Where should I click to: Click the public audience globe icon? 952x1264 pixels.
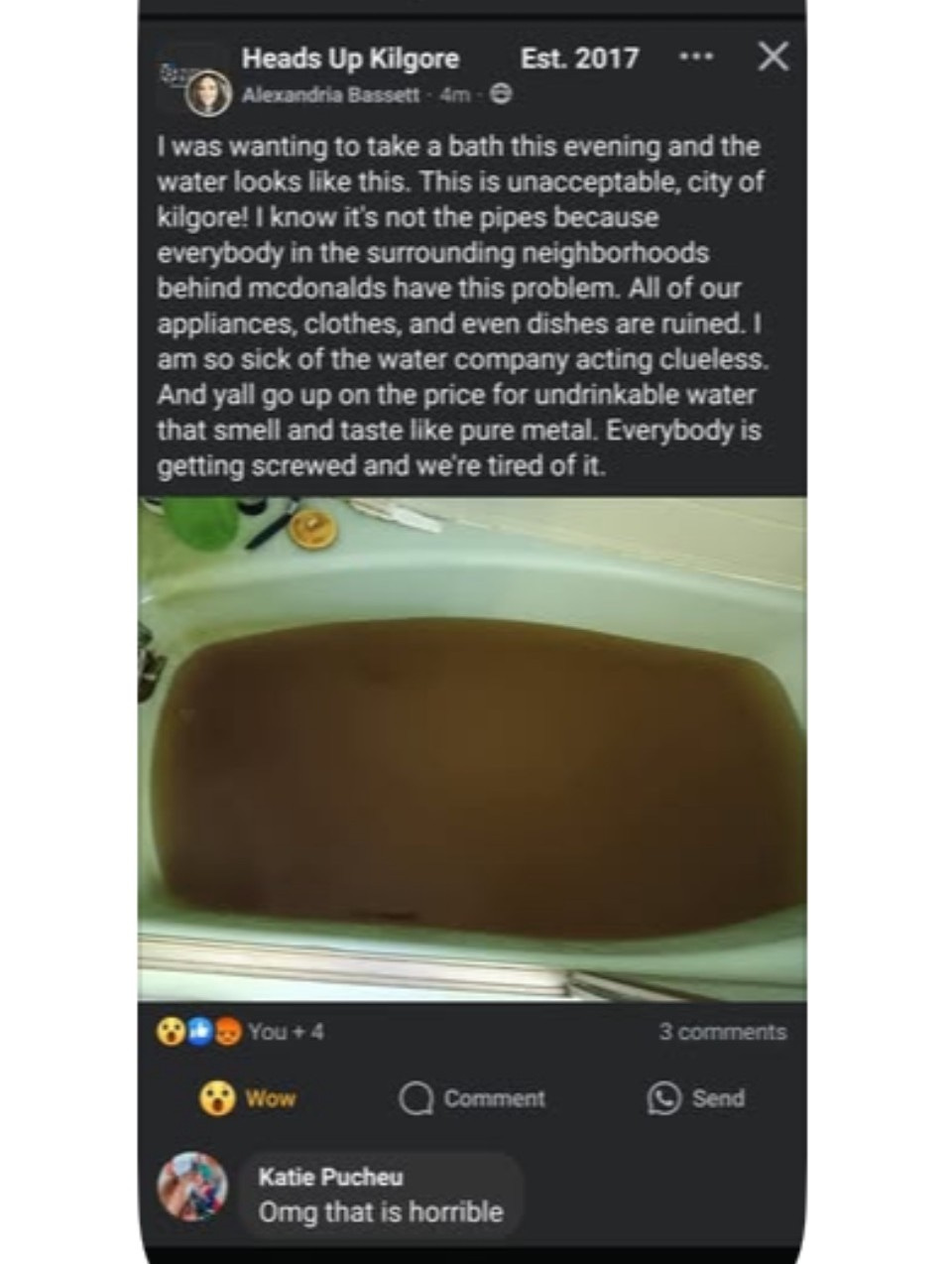coord(502,94)
